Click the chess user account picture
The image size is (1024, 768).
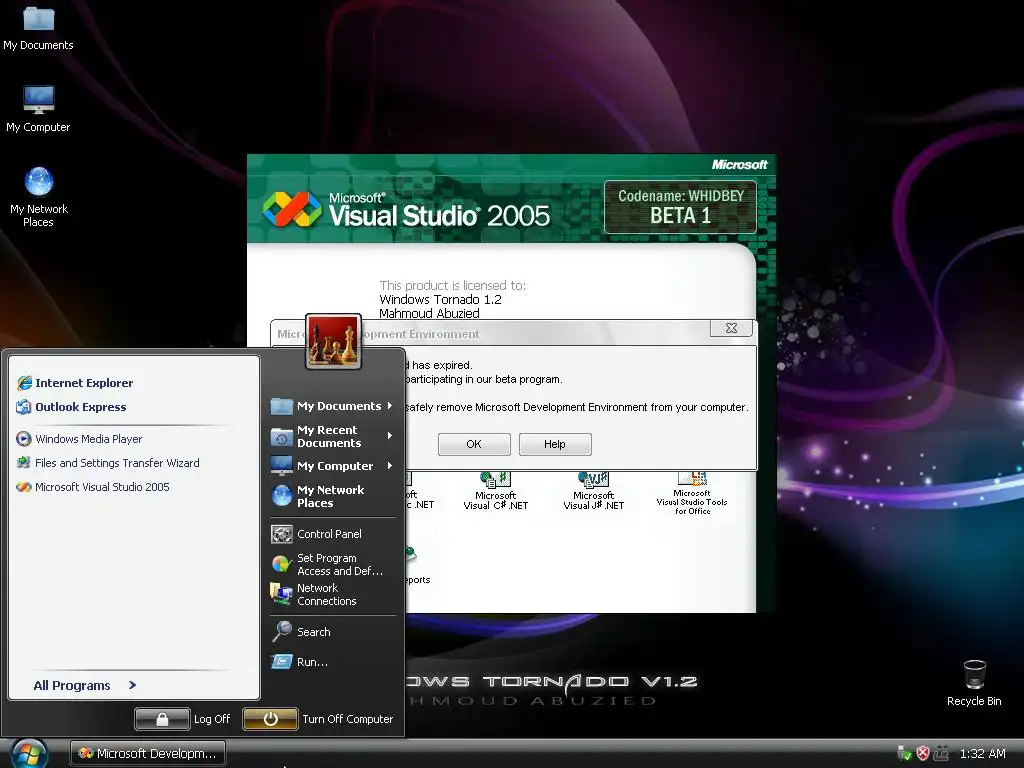tap(333, 341)
